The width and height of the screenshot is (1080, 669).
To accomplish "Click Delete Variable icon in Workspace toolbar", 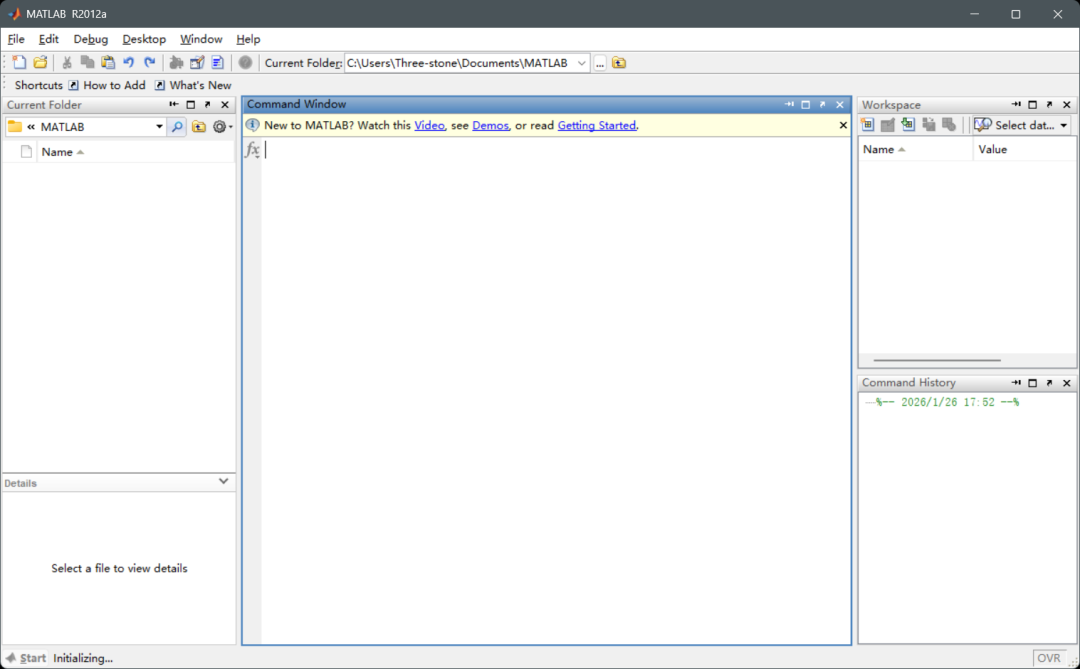I will [949, 125].
